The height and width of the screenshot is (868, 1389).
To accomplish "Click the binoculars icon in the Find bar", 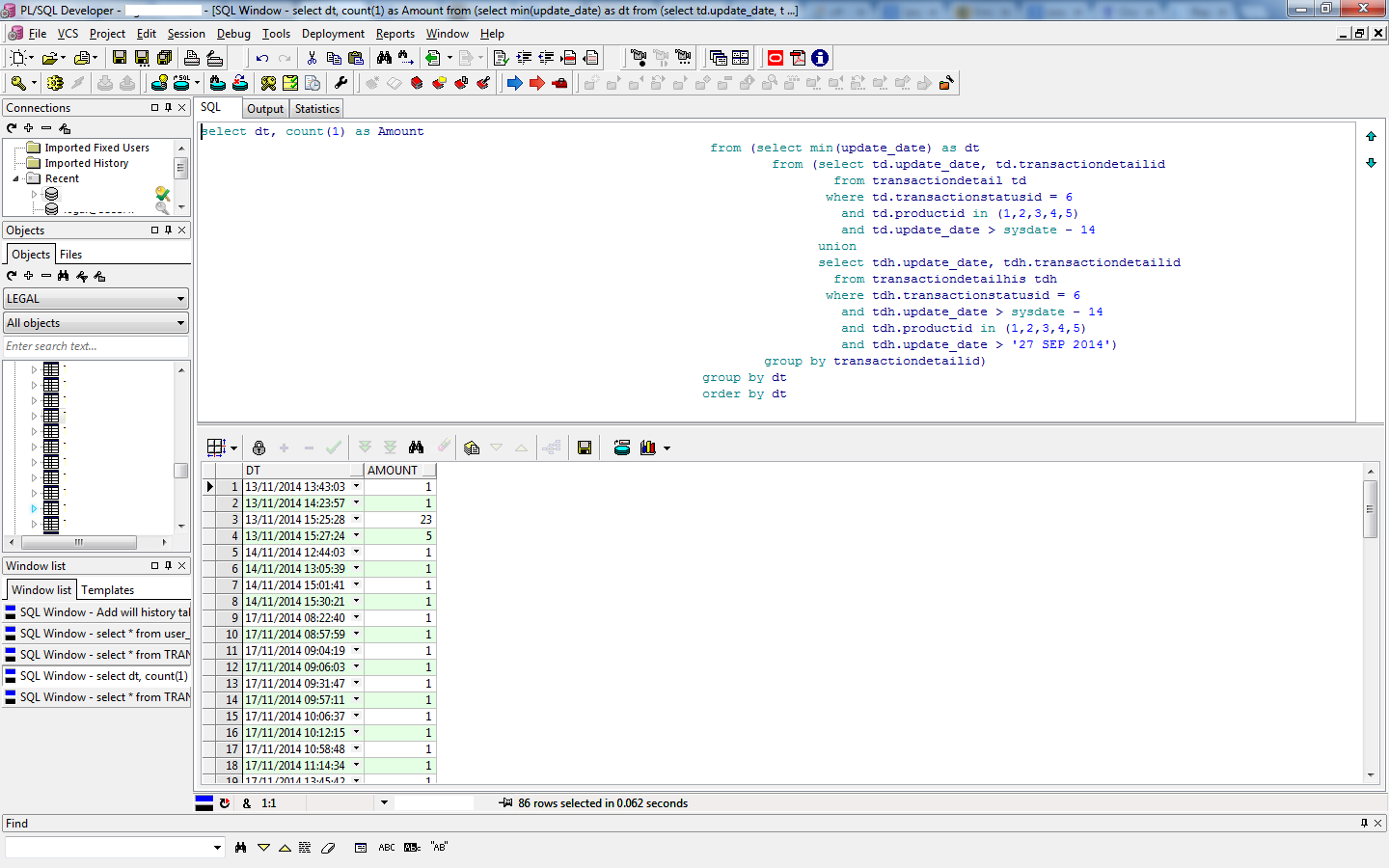I will (x=240, y=848).
